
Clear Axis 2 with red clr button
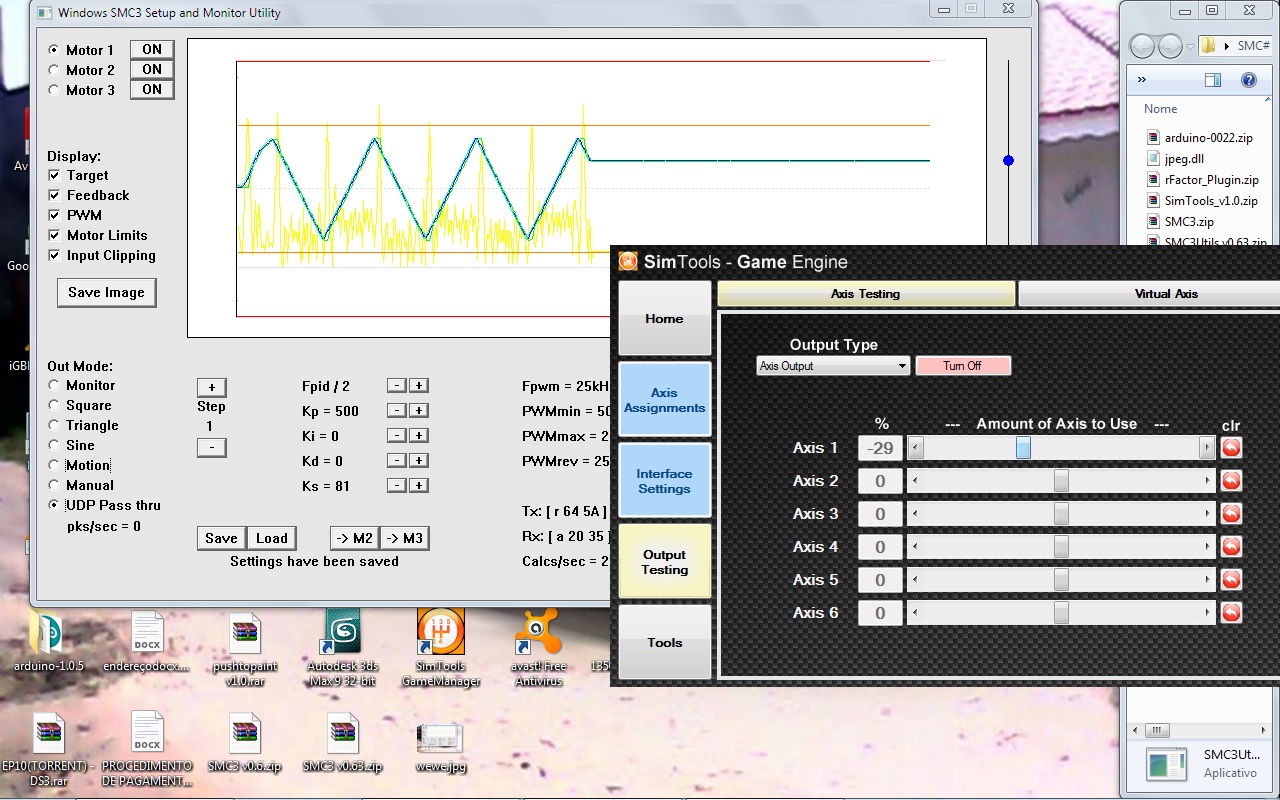click(1231, 481)
